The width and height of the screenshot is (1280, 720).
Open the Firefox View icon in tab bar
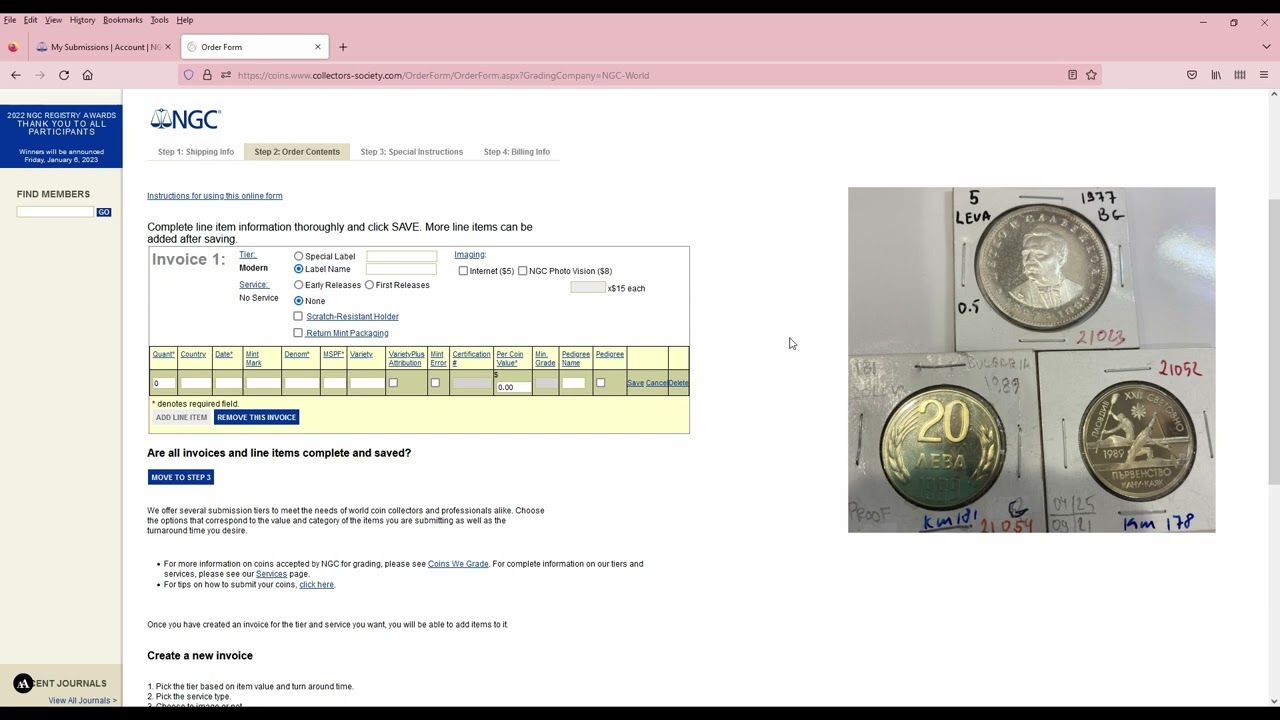(x=13, y=47)
